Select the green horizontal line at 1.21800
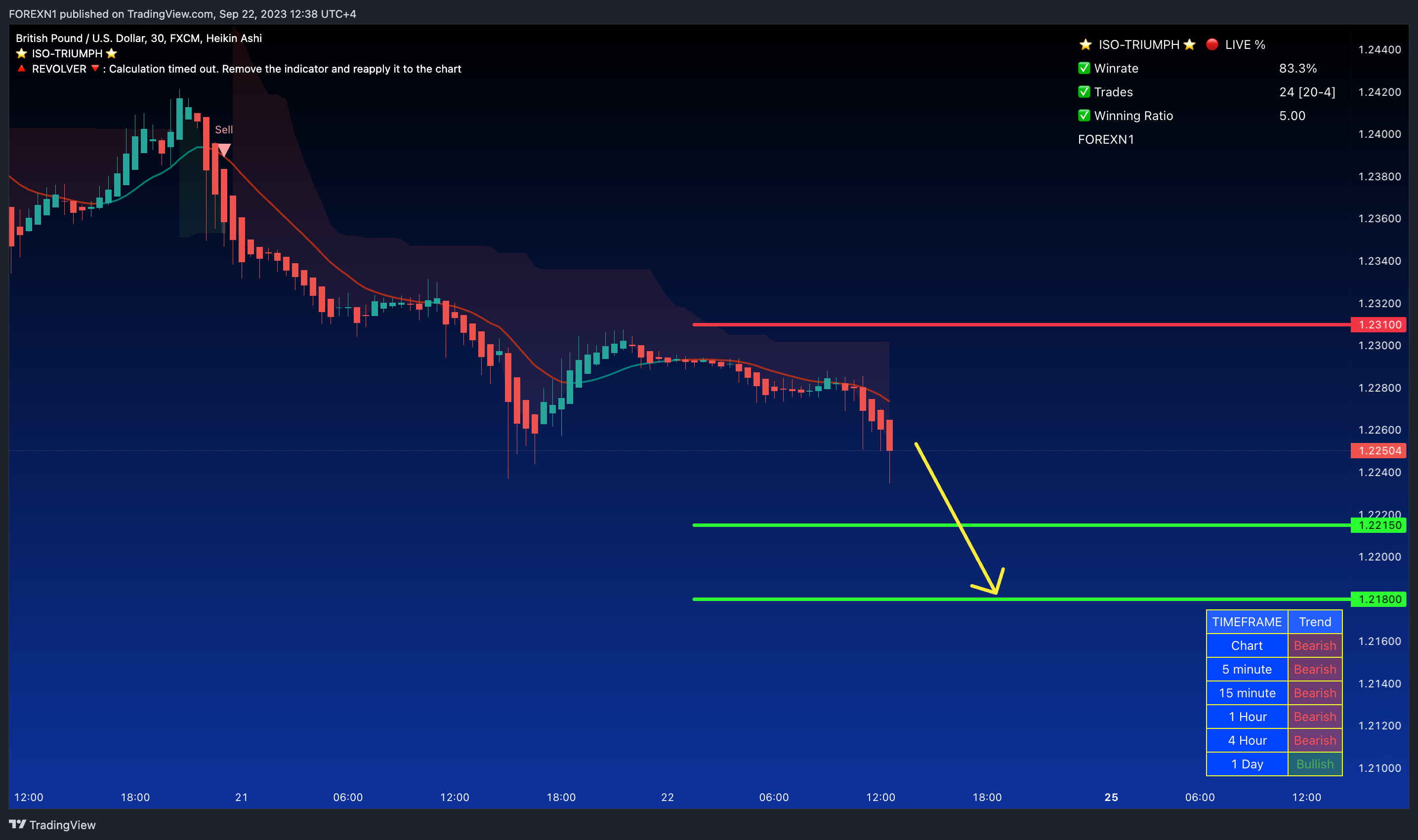The image size is (1418, 840). (1022, 599)
